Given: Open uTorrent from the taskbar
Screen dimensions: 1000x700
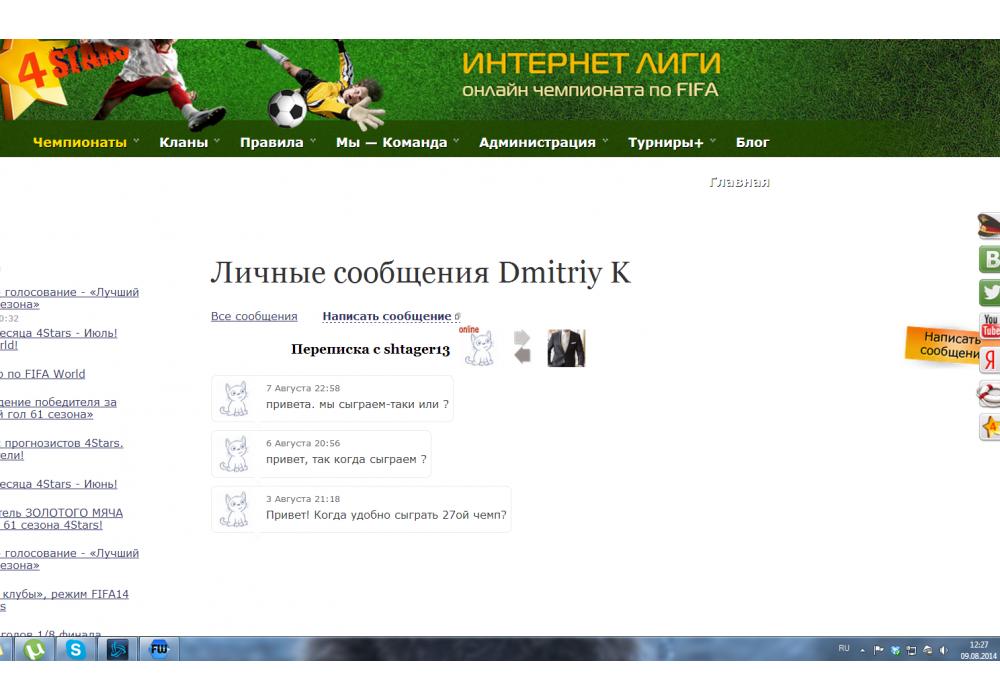Looking at the screenshot, I should [35, 649].
